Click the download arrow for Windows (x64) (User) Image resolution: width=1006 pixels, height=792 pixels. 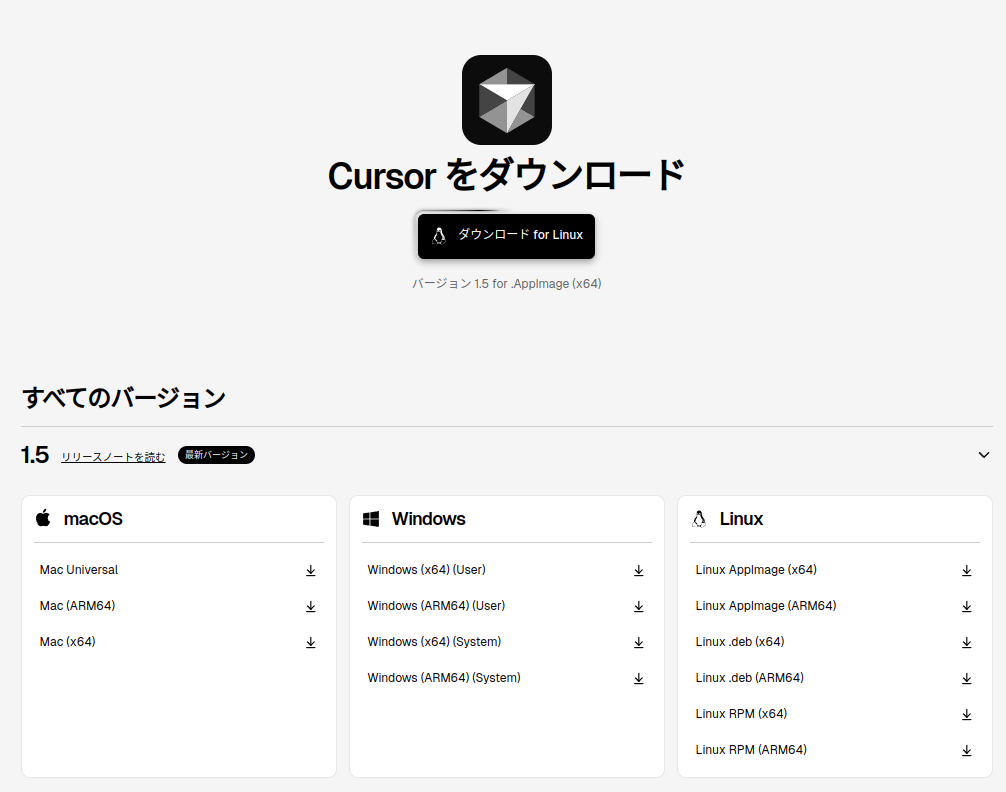pyautogui.click(x=638, y=570)
